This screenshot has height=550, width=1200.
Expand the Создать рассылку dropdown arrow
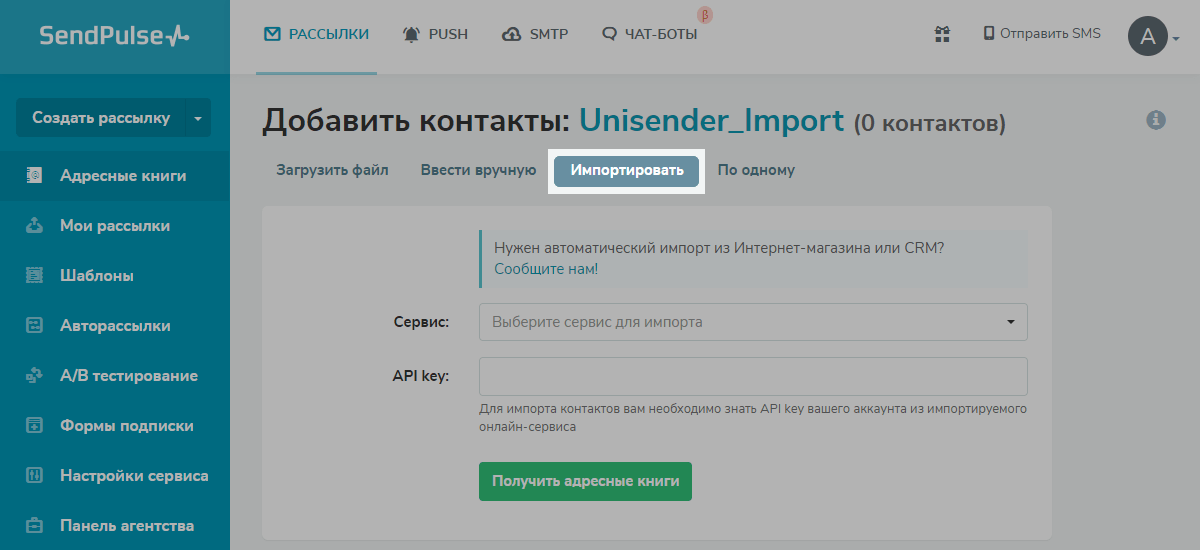coord(197,118)
